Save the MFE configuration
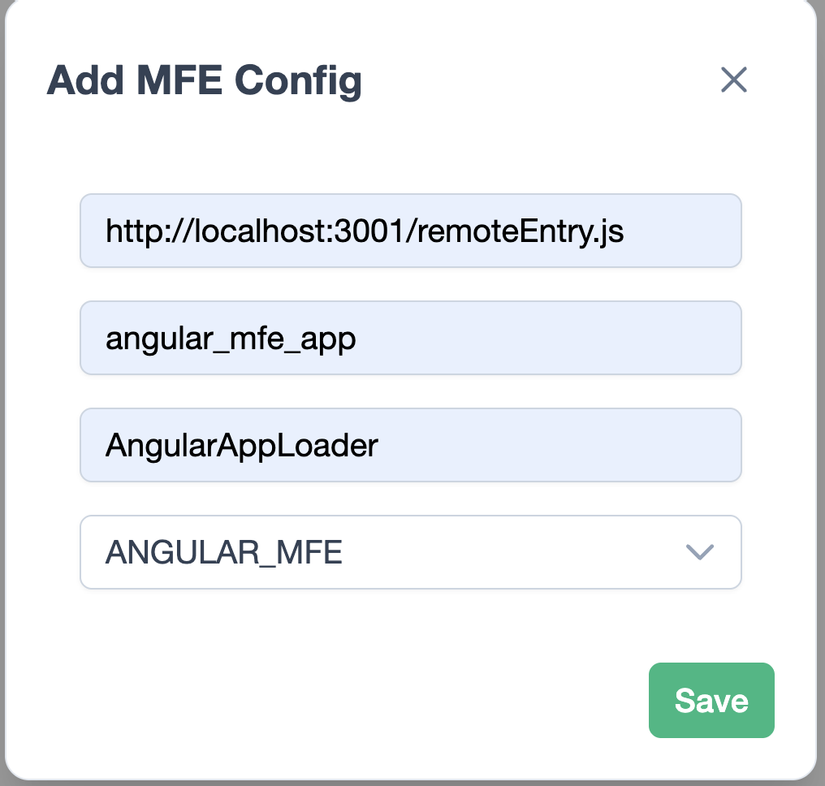 (711, 700)
